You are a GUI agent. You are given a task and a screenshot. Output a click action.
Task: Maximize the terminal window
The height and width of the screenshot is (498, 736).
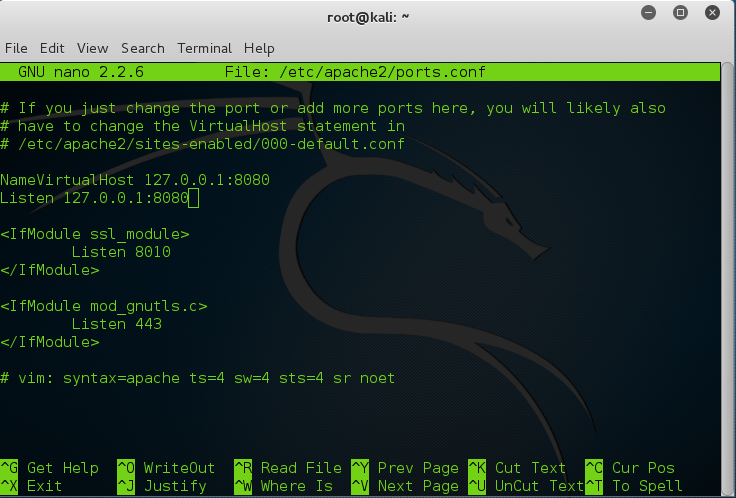680,14
